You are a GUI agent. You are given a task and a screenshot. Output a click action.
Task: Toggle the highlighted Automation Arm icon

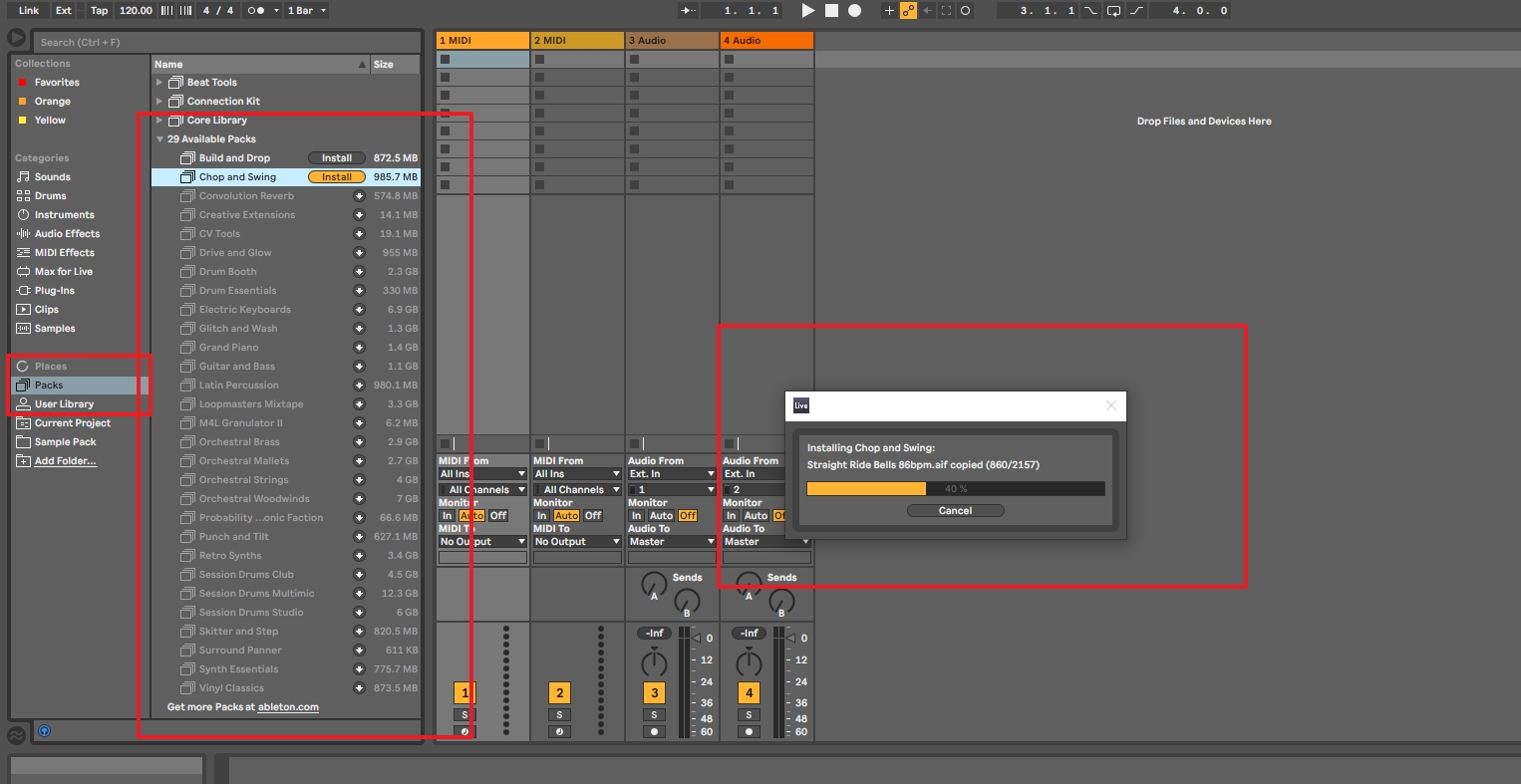908,10
